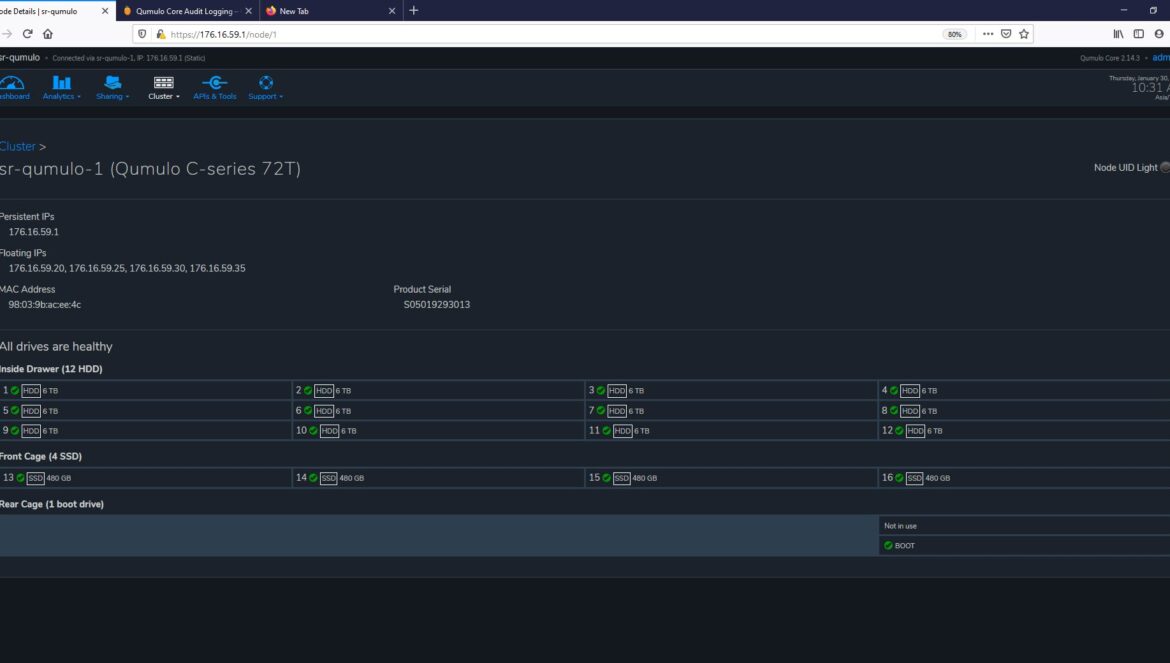Click the Rear Cage (1 boot drive) heading

point(51,504)
